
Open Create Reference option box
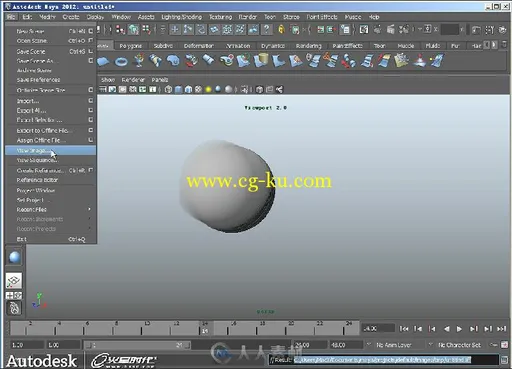pyautogui.click(x=91, y=170)
